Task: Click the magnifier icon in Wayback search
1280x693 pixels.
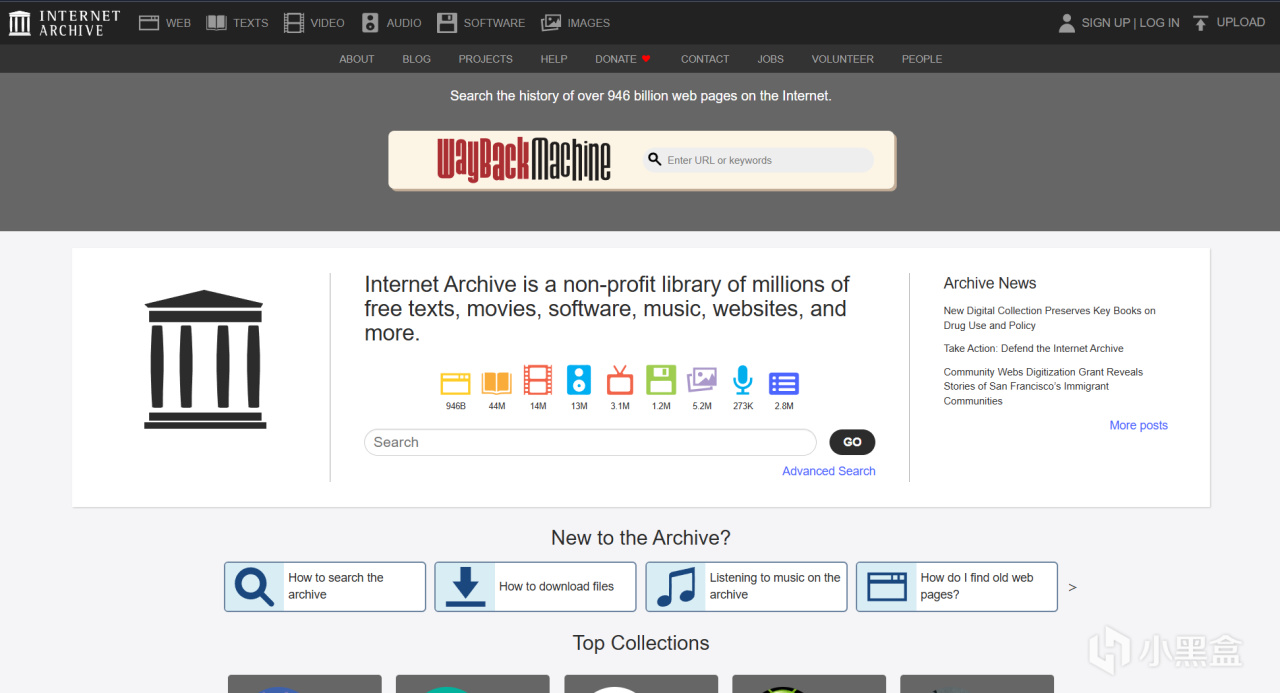Action: point(655,159)
